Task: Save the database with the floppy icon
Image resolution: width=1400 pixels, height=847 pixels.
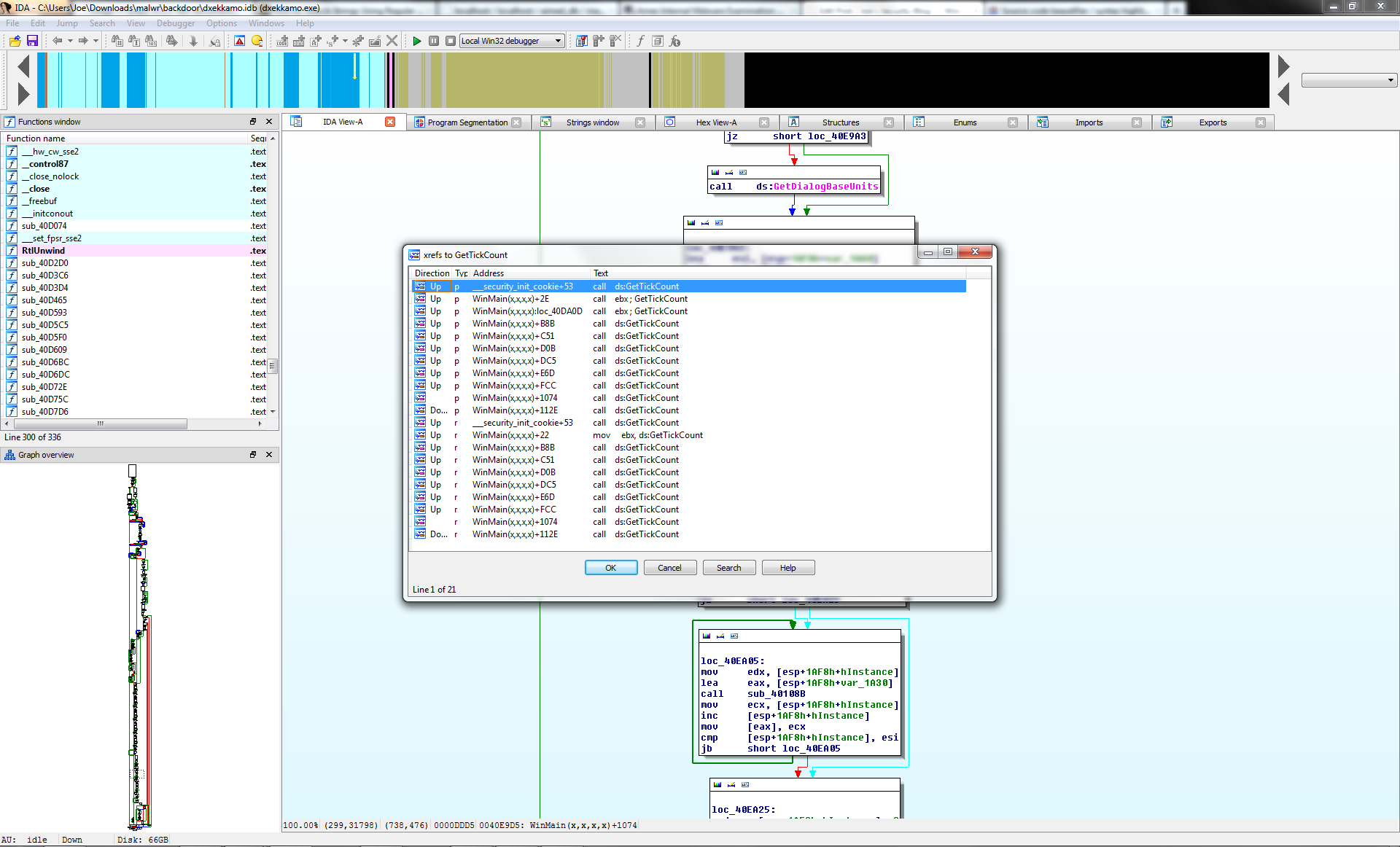Action: [32, 41]
